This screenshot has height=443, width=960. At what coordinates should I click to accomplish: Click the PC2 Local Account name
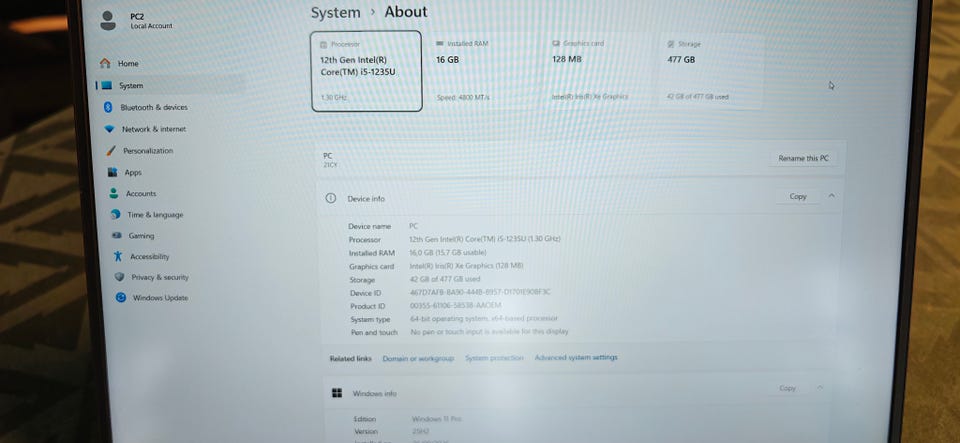(151, 21)
